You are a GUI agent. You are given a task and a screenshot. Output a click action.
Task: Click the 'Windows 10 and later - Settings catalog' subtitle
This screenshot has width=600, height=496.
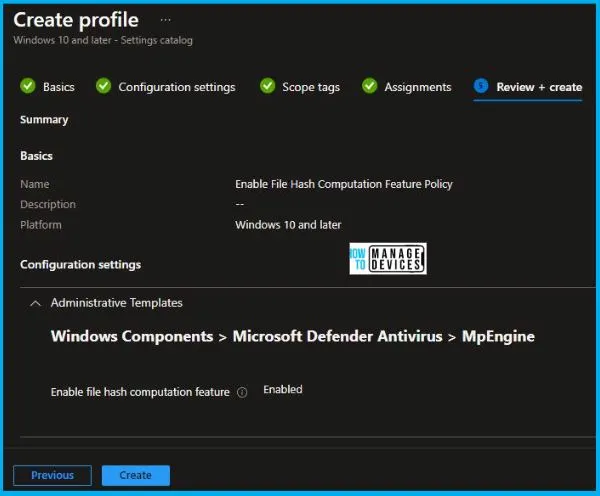tap(103, 40)
